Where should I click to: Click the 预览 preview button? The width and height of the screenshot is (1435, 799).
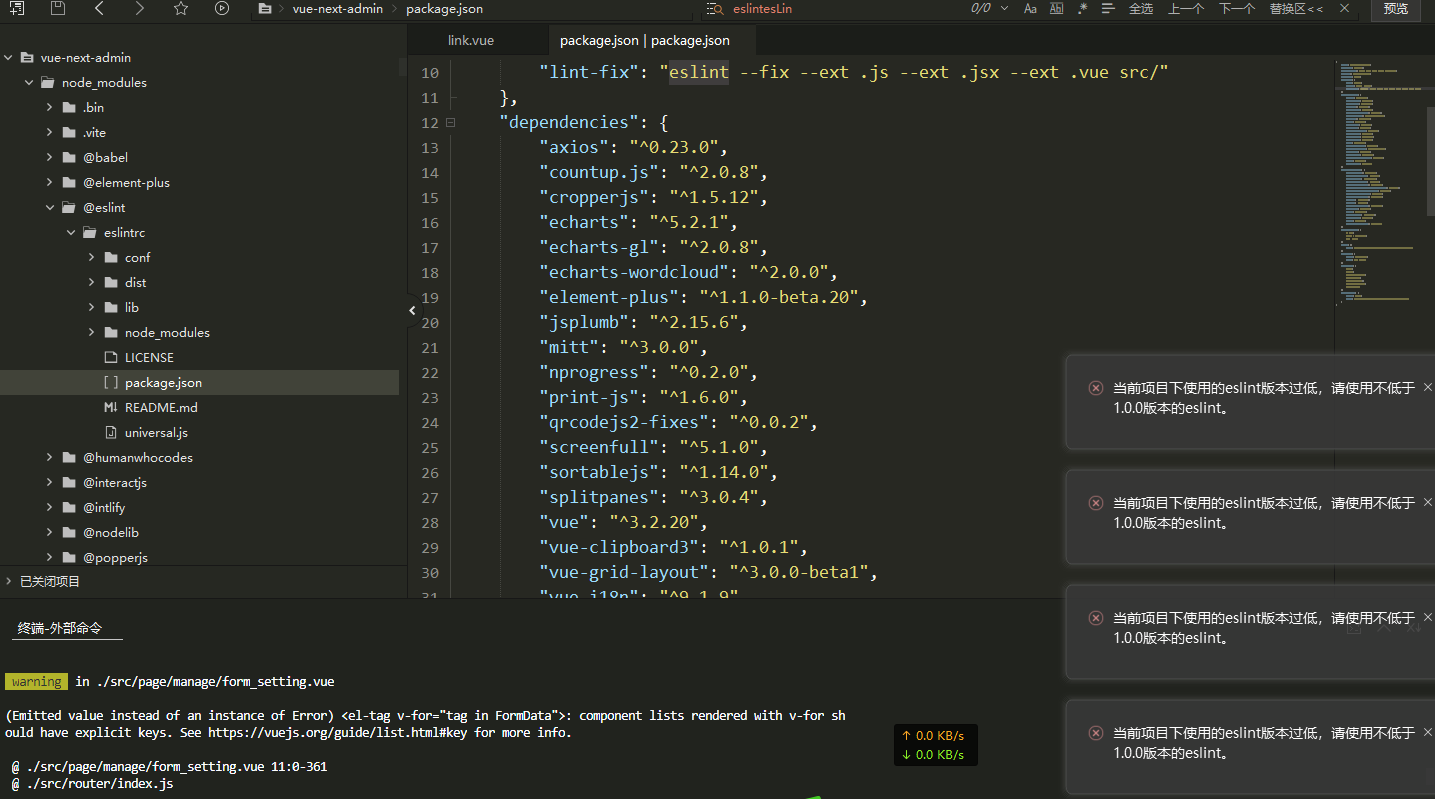(x=1396, y=8)
